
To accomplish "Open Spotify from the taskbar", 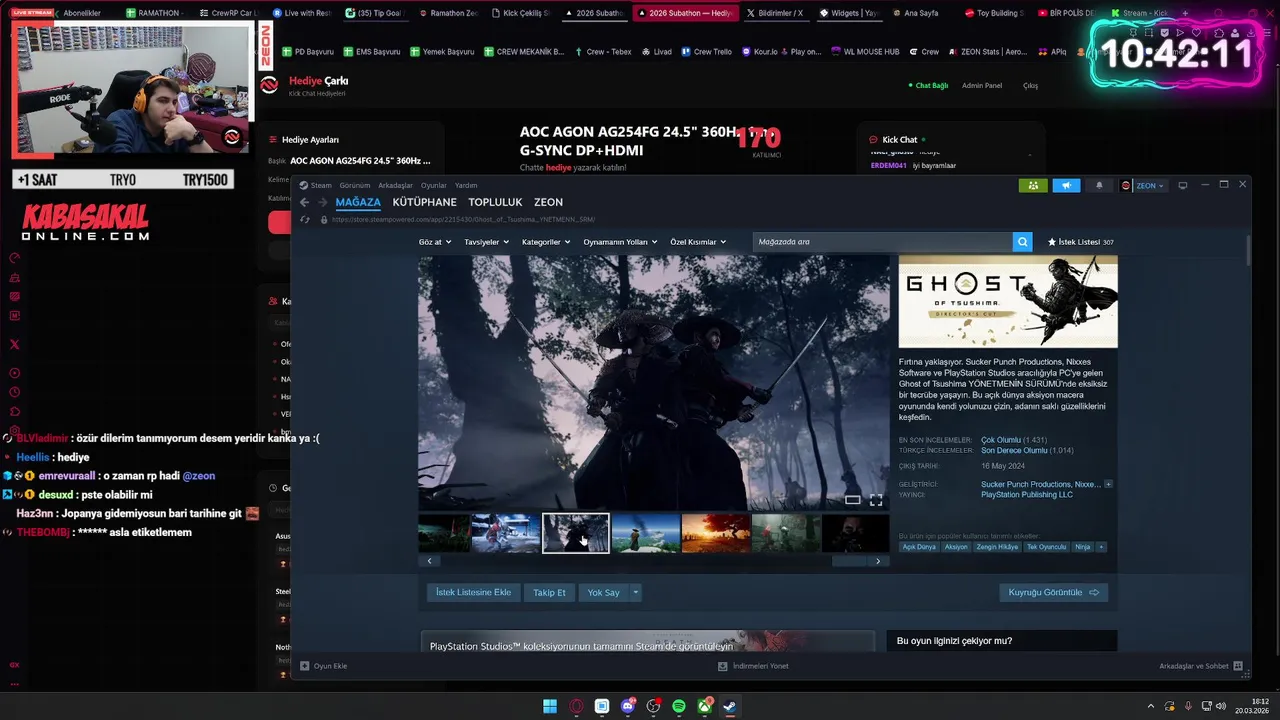I will 679,706.
